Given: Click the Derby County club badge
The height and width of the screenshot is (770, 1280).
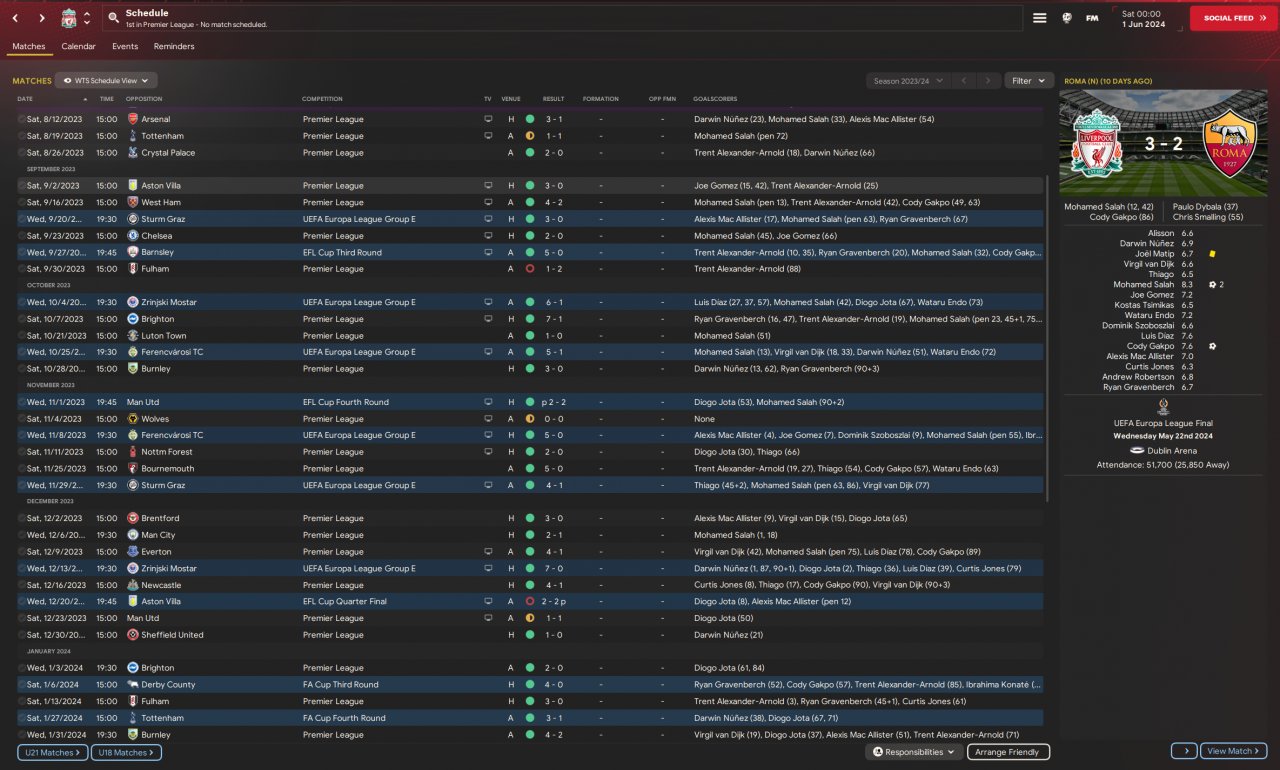Looking at the screenshot, I should point(133,685).
